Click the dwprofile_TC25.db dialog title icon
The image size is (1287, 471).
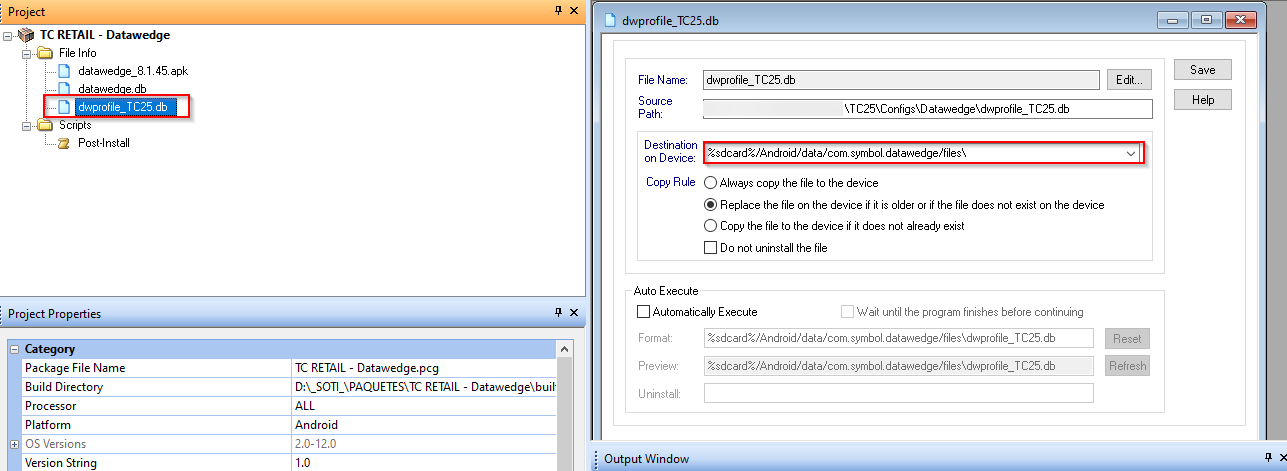[x=608, y=20]
